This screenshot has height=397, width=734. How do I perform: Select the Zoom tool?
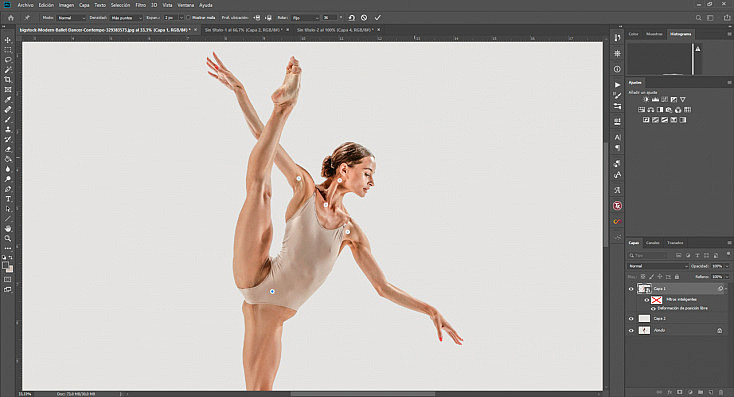[x=8, y=239]
